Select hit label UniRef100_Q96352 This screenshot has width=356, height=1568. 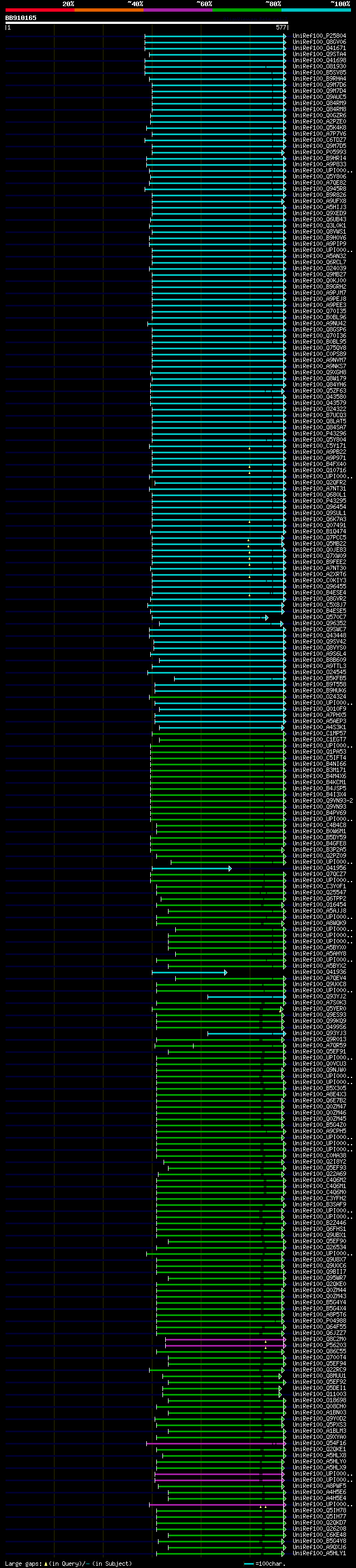(x=319, y=624)
